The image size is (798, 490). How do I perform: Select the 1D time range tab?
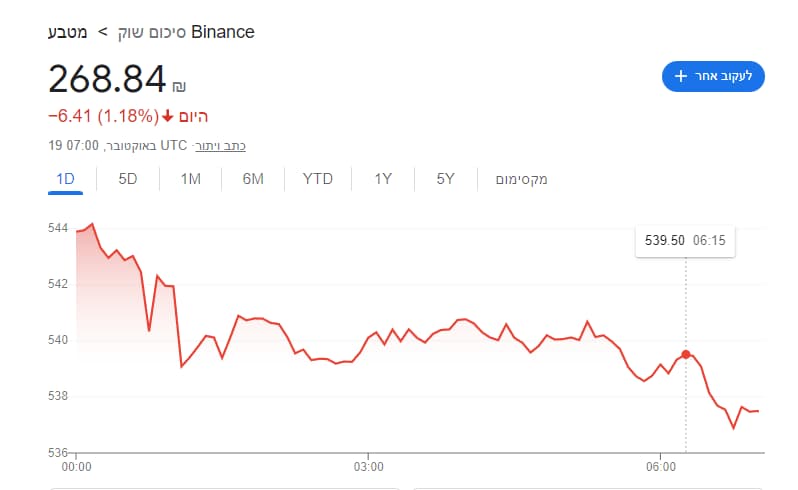click(65, 179)
